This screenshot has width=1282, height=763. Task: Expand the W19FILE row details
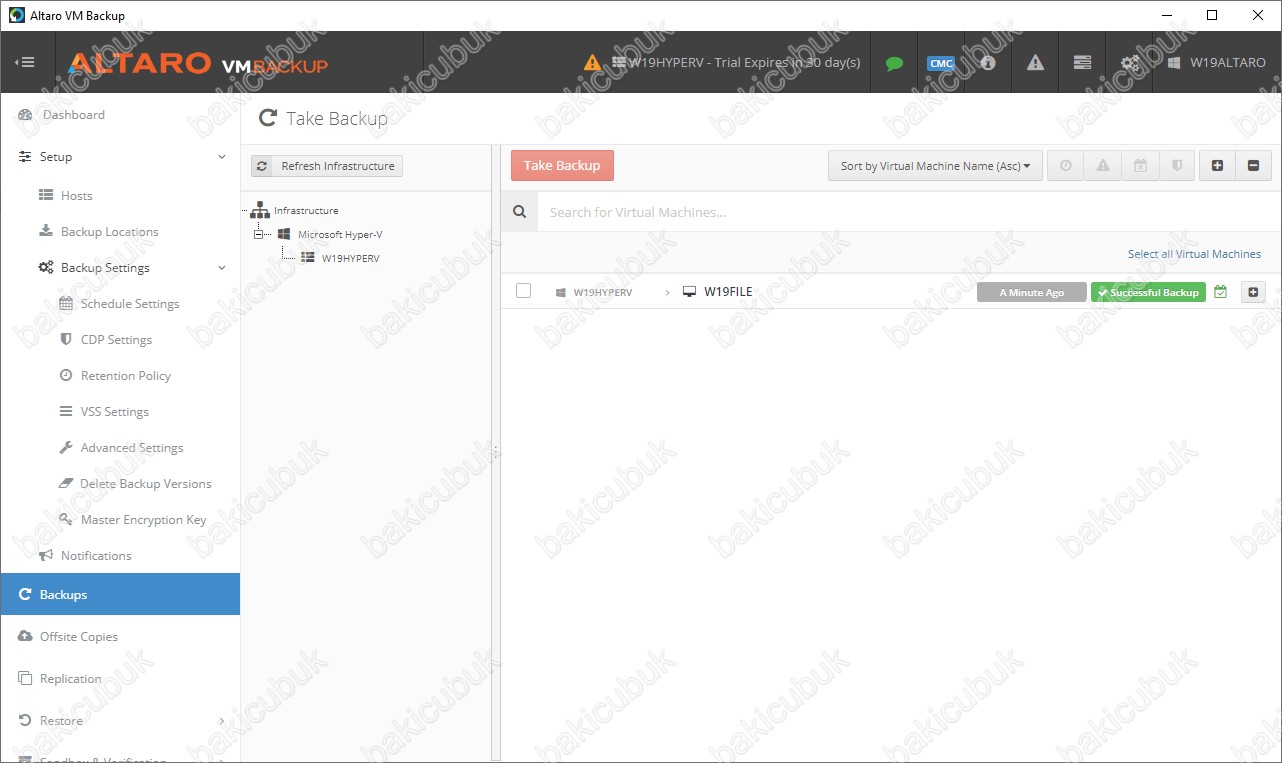pos(1253,292)
